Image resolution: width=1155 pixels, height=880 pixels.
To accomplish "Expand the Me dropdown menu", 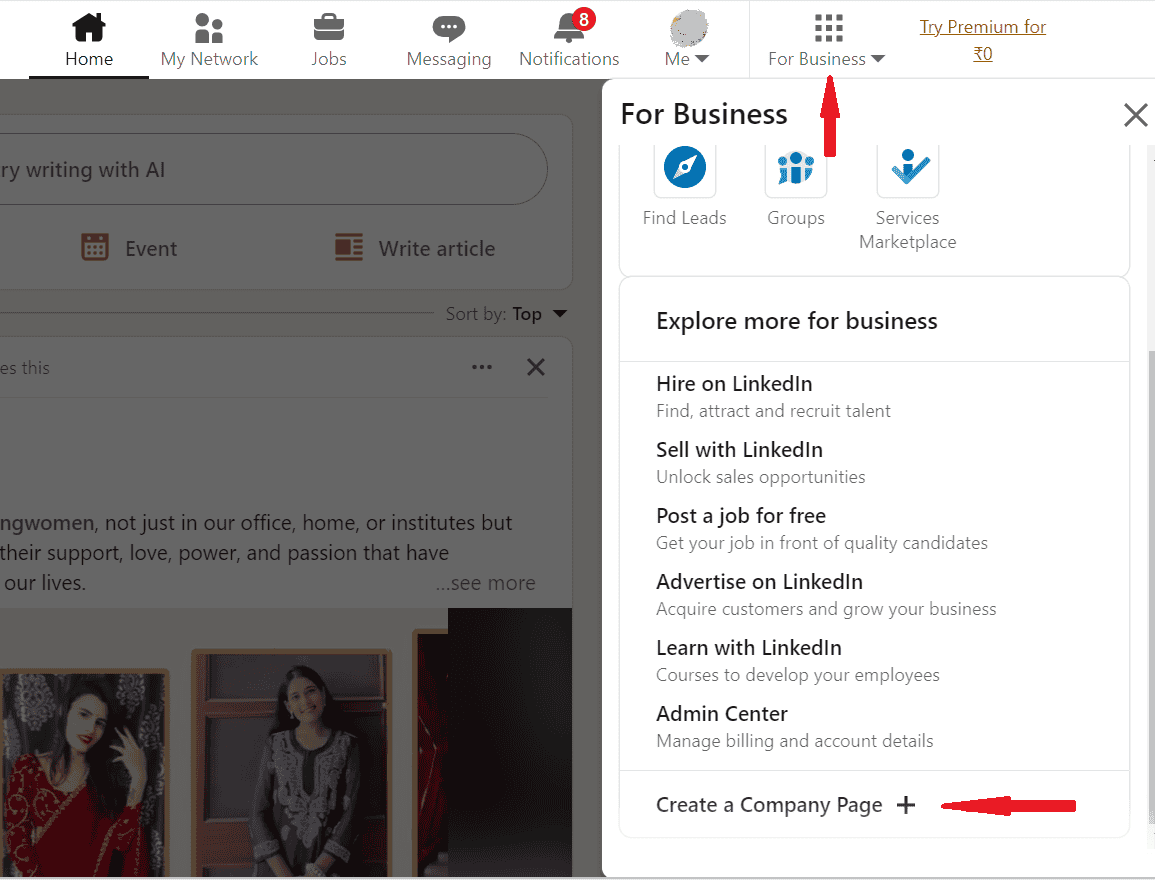I will 687,59.
